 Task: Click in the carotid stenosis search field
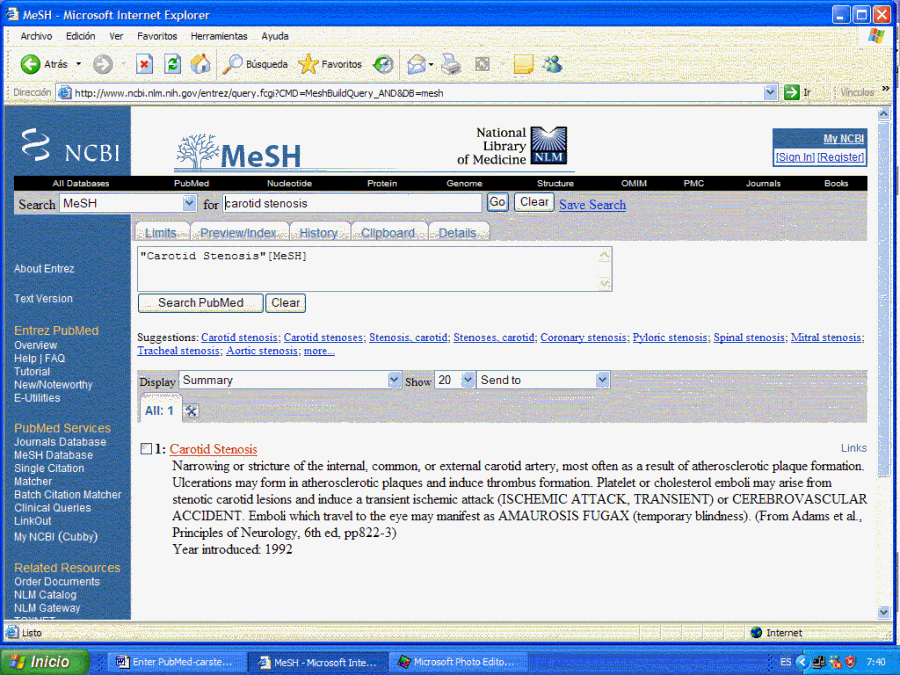click(352, 203)
